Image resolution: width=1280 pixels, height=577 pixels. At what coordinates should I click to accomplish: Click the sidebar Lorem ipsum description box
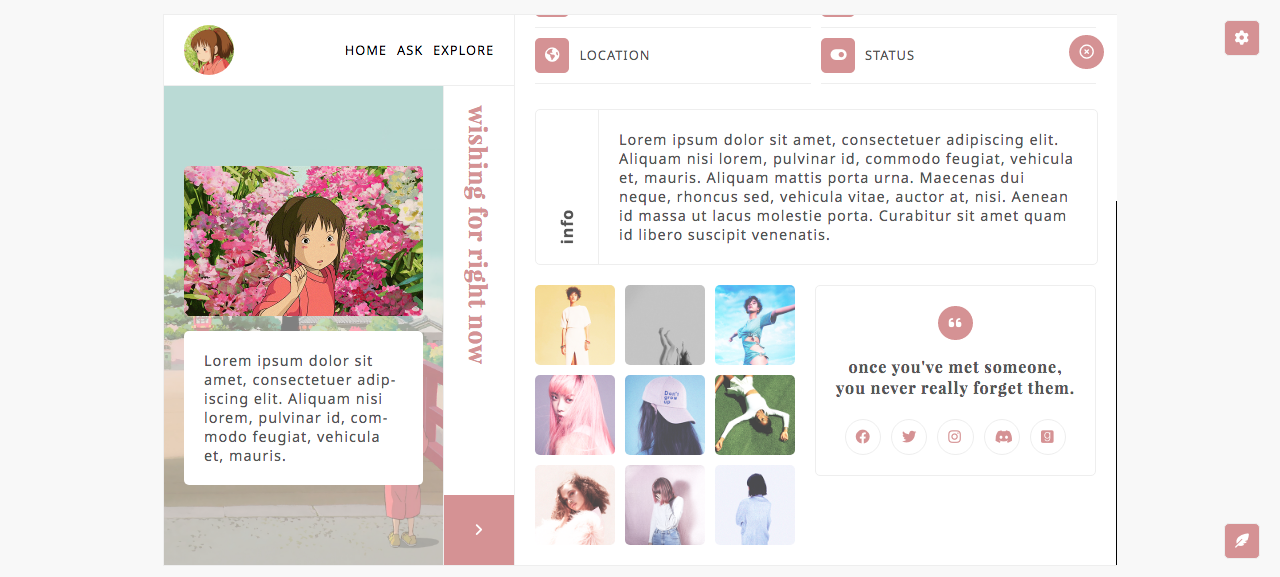(303, 408)
